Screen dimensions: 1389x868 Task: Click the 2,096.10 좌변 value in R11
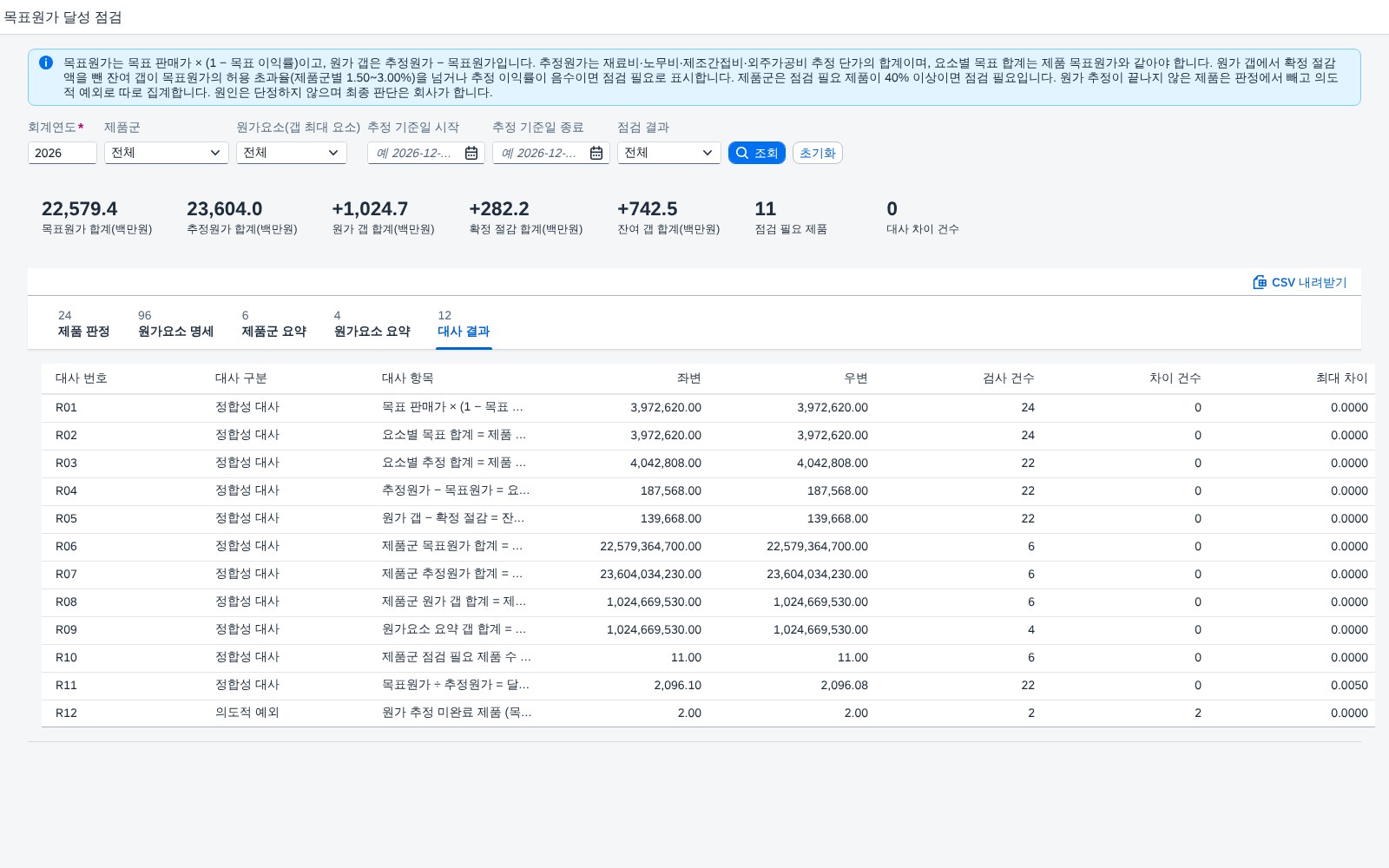click(678, 686)
